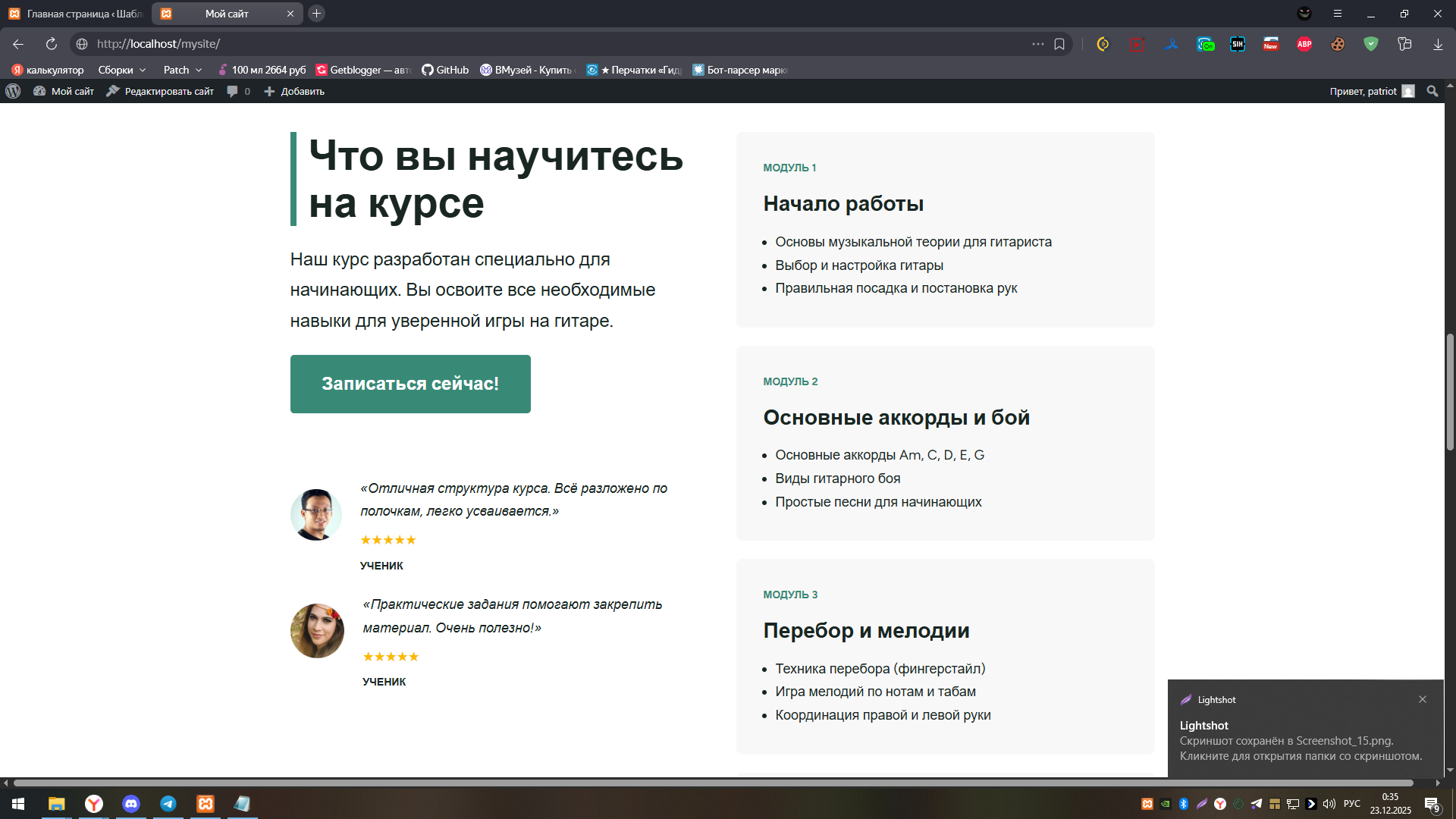Click the bookmark page icon in address bar
Viewport: 1456px width, 819px height.
click(x=1059, y=44)
